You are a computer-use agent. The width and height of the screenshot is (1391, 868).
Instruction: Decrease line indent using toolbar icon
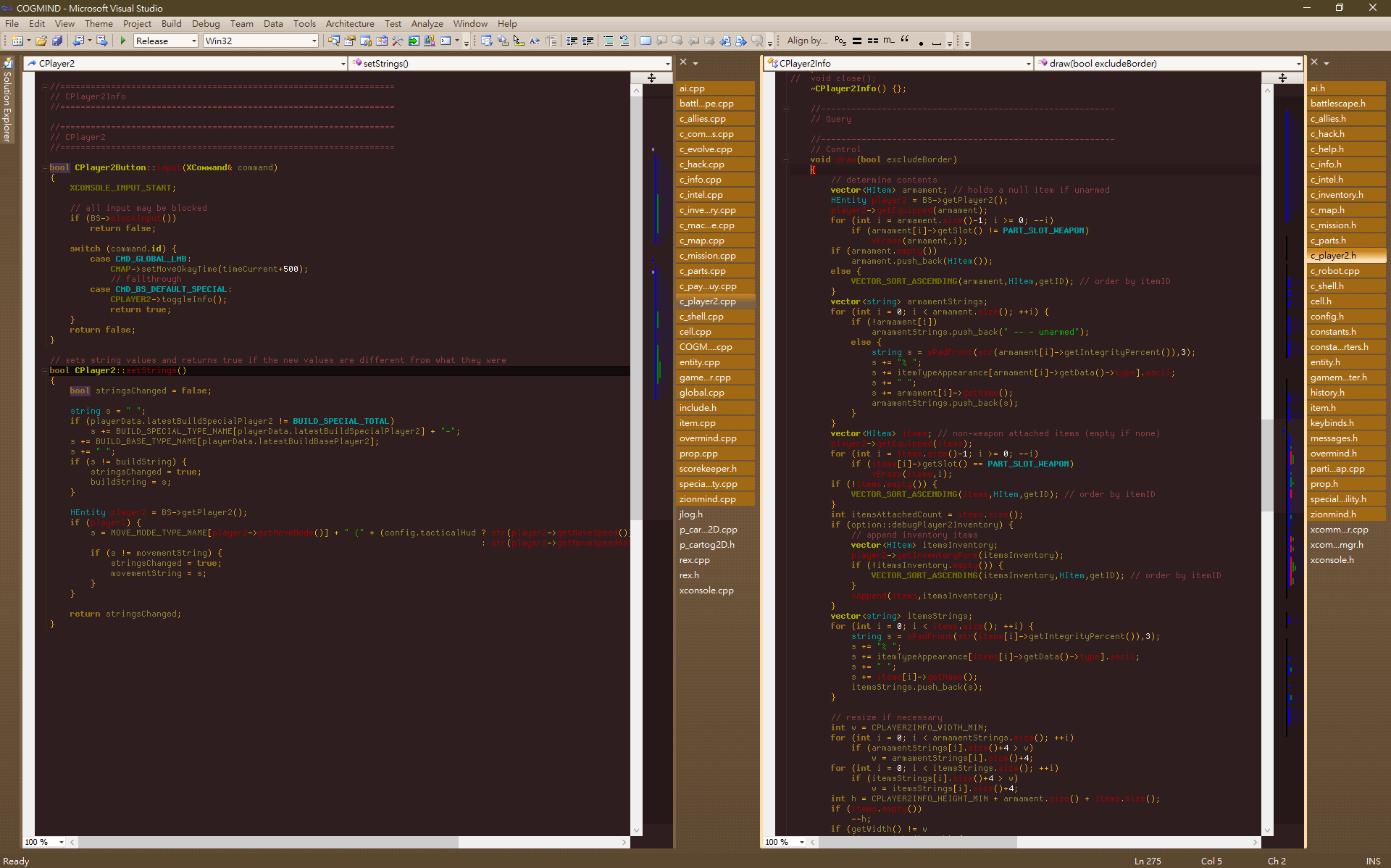tap(572, 41)
